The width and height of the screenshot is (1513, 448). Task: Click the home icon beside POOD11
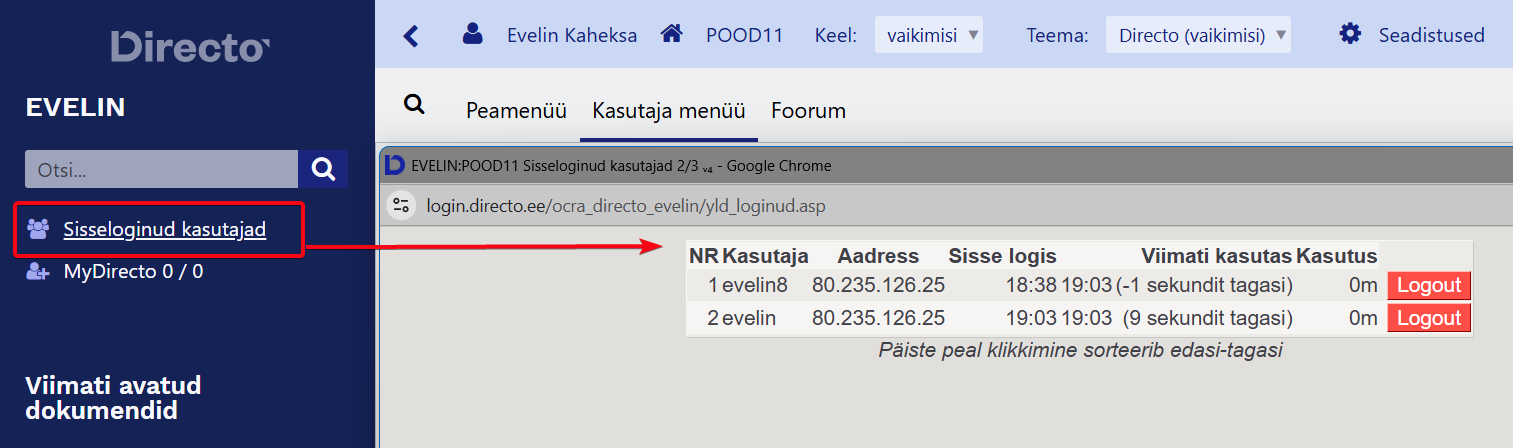(672, 34)
